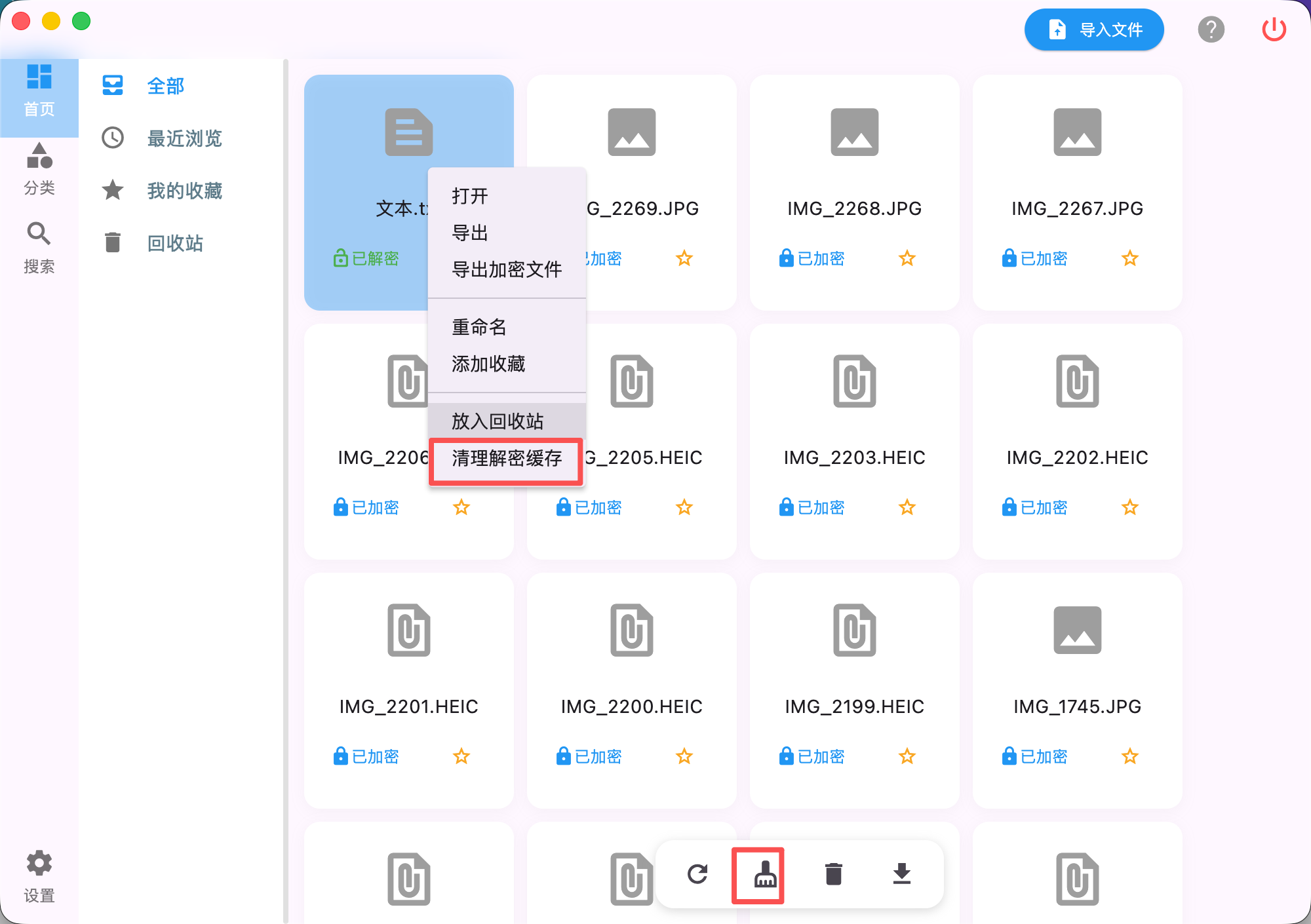Toggle favorite star for IMG_2269.JPG
The width and height of the screenshot is (1311, 924).
pyautogui.click(x=684, y=258)
